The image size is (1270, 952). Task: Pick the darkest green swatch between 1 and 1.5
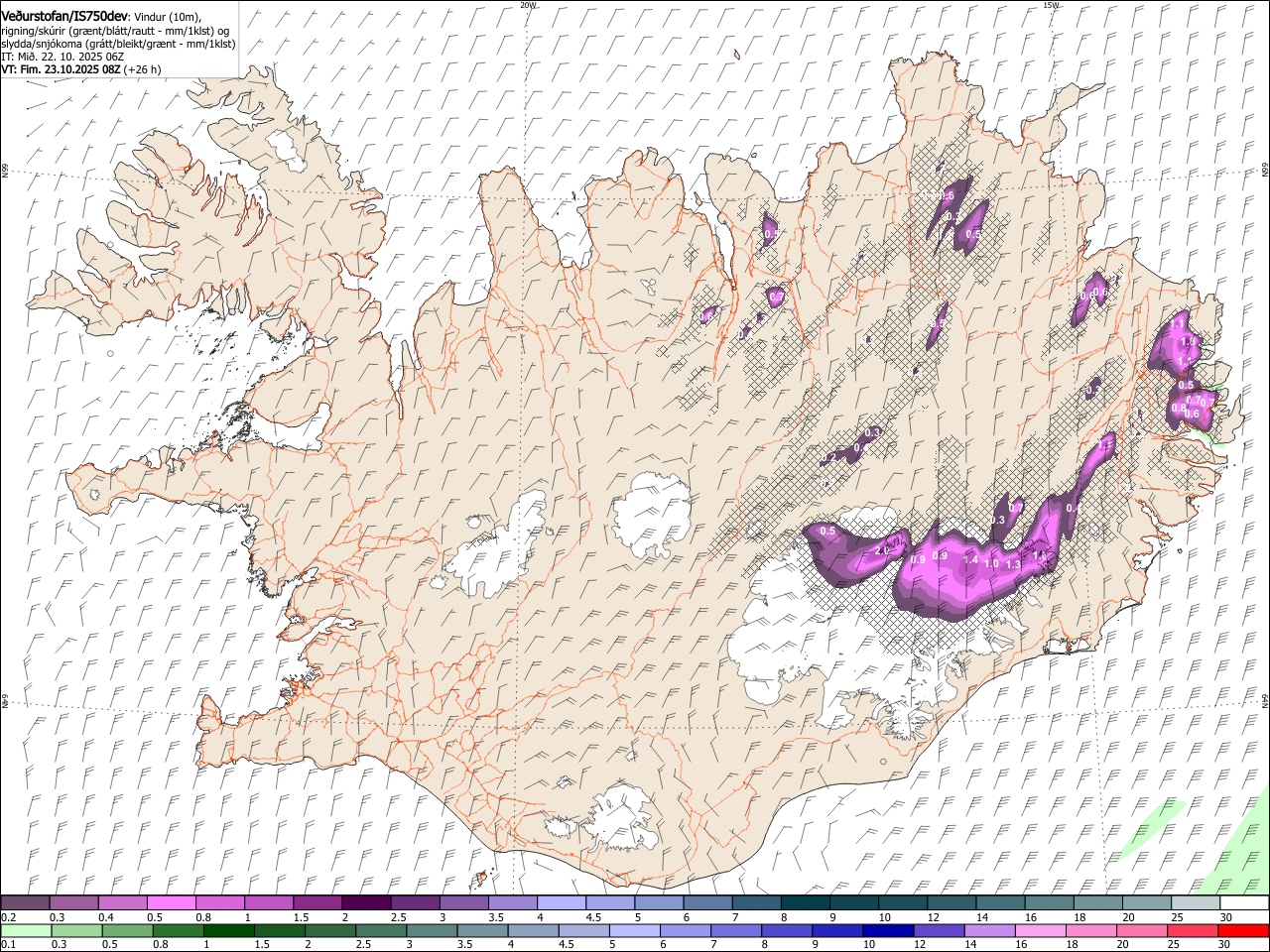[x=228, y=930]
